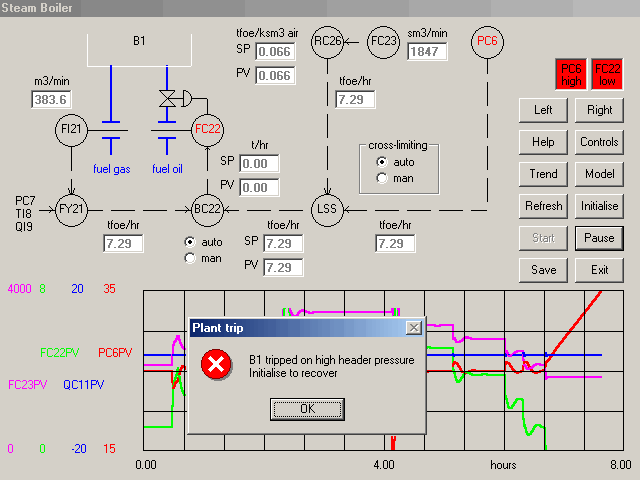Click the RC26 ratio controller symbol

pos(327,42)
